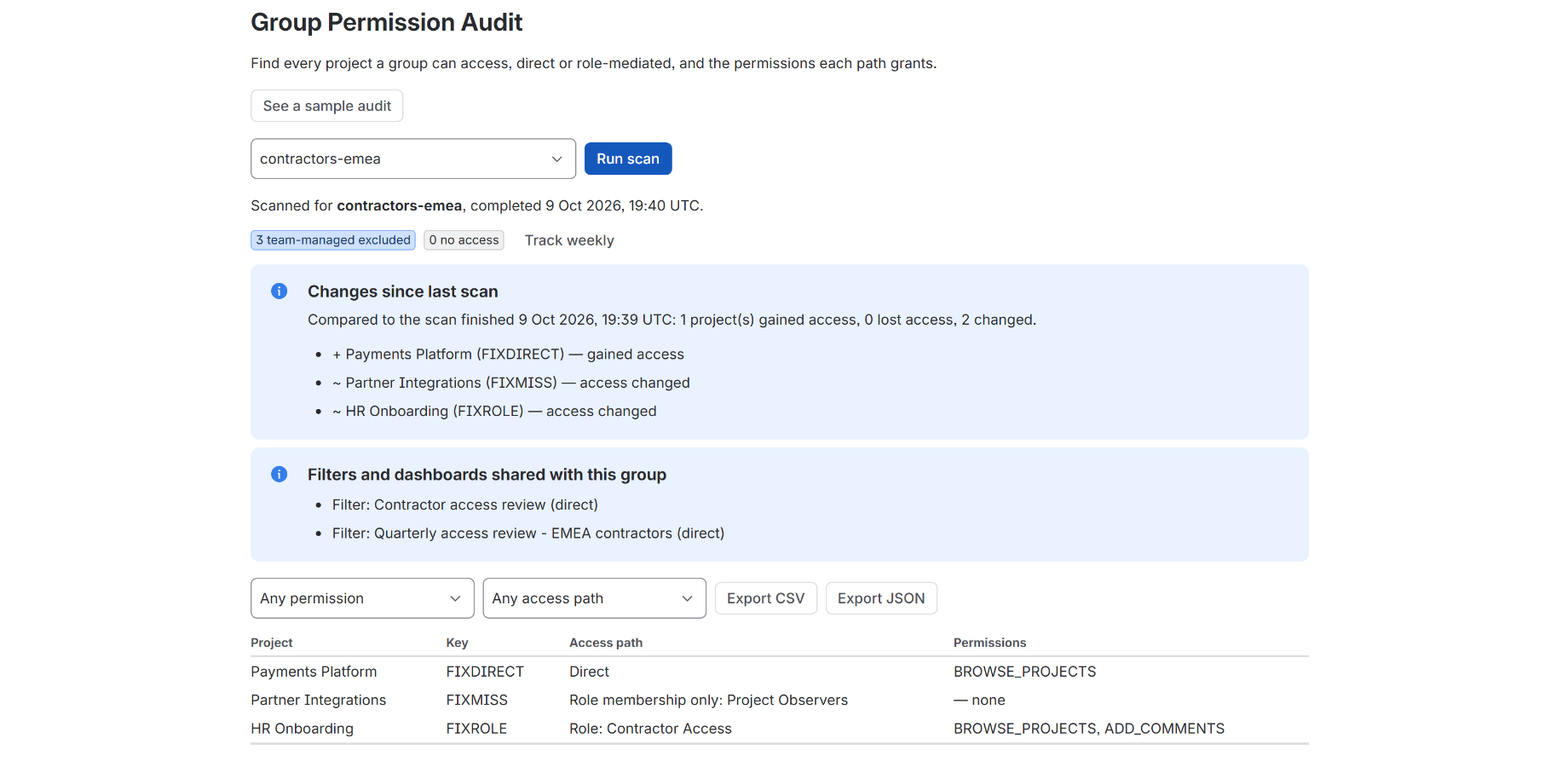
Task: Click the BROWSE_PROJECTS permission cell for Payments Platform
Action: point(1025,672)
